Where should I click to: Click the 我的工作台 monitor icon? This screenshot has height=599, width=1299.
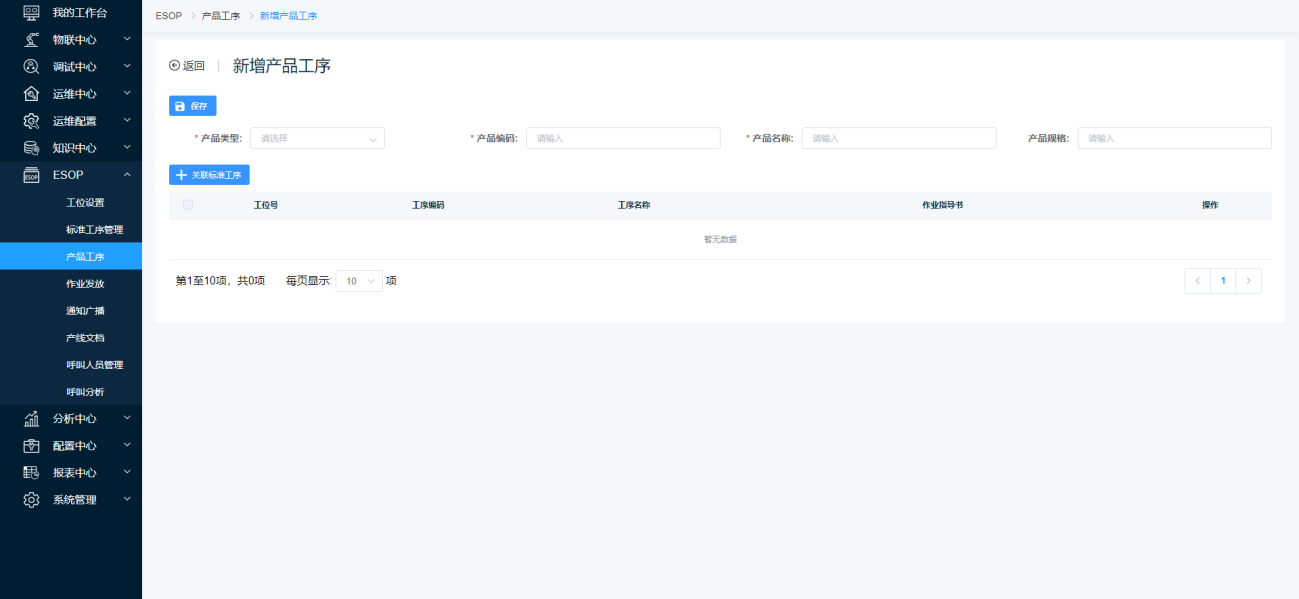click(x=31, y=13)
